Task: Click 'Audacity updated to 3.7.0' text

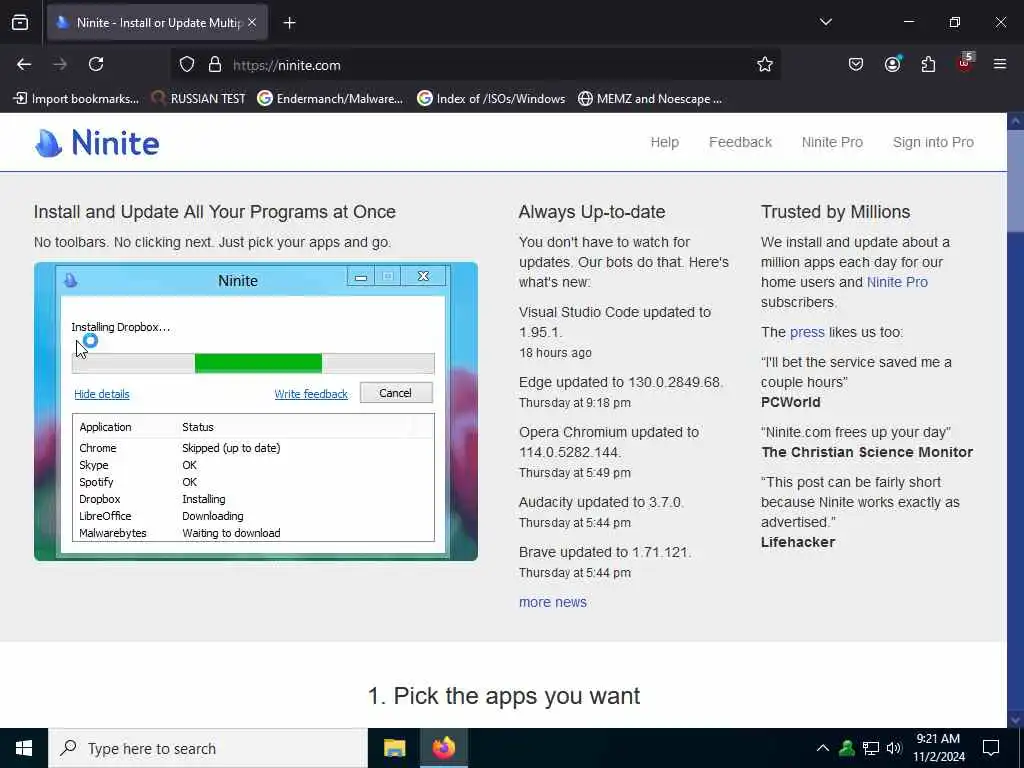Action: coord(601,502)
